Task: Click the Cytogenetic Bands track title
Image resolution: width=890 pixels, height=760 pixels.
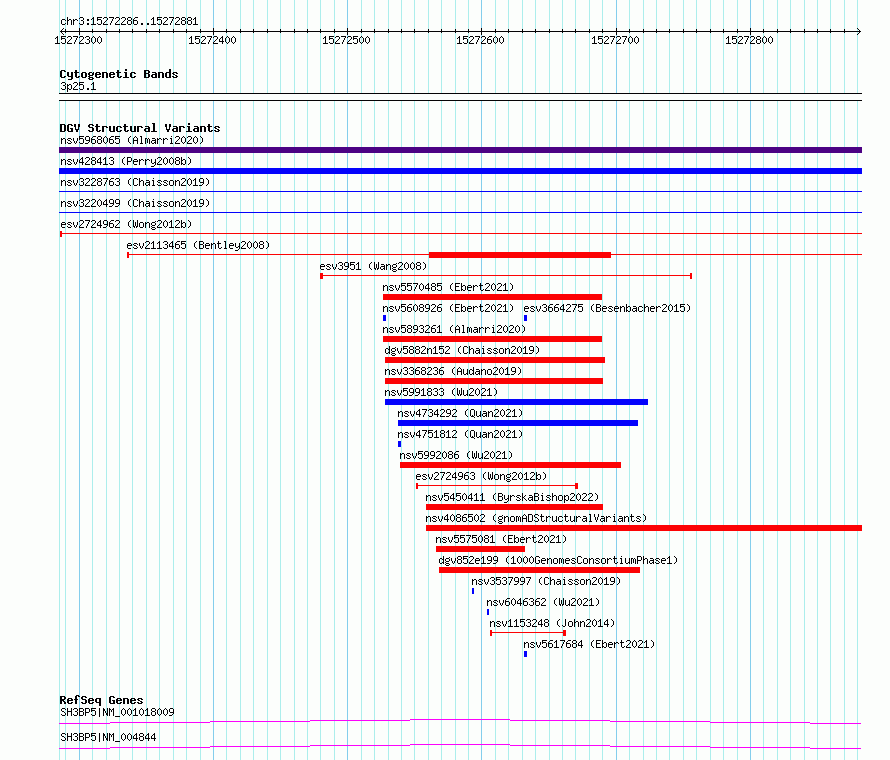Action: pos(119,74)
